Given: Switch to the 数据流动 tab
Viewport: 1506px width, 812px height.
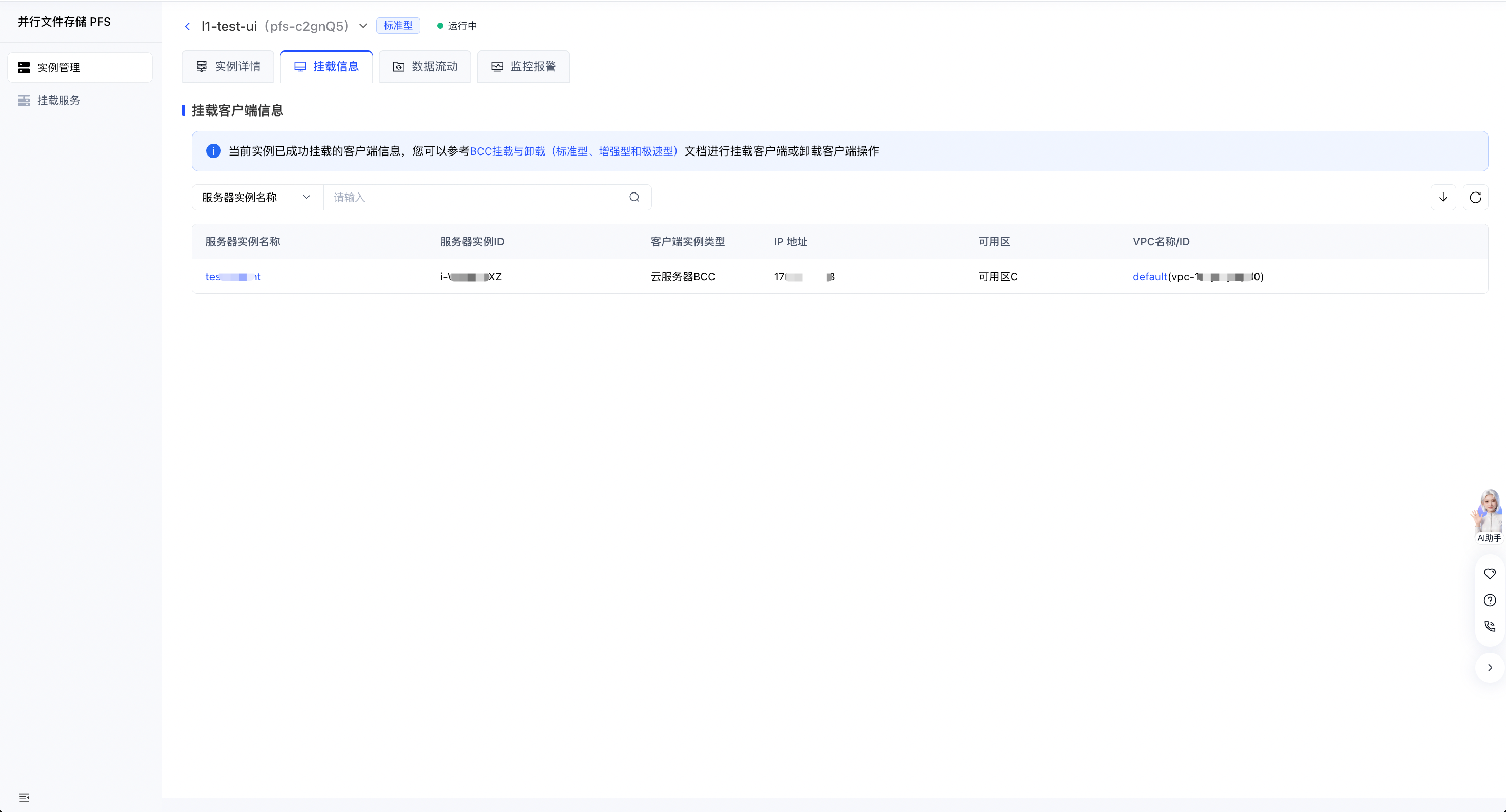Looking at the screenshot, I should click(425, 67).
